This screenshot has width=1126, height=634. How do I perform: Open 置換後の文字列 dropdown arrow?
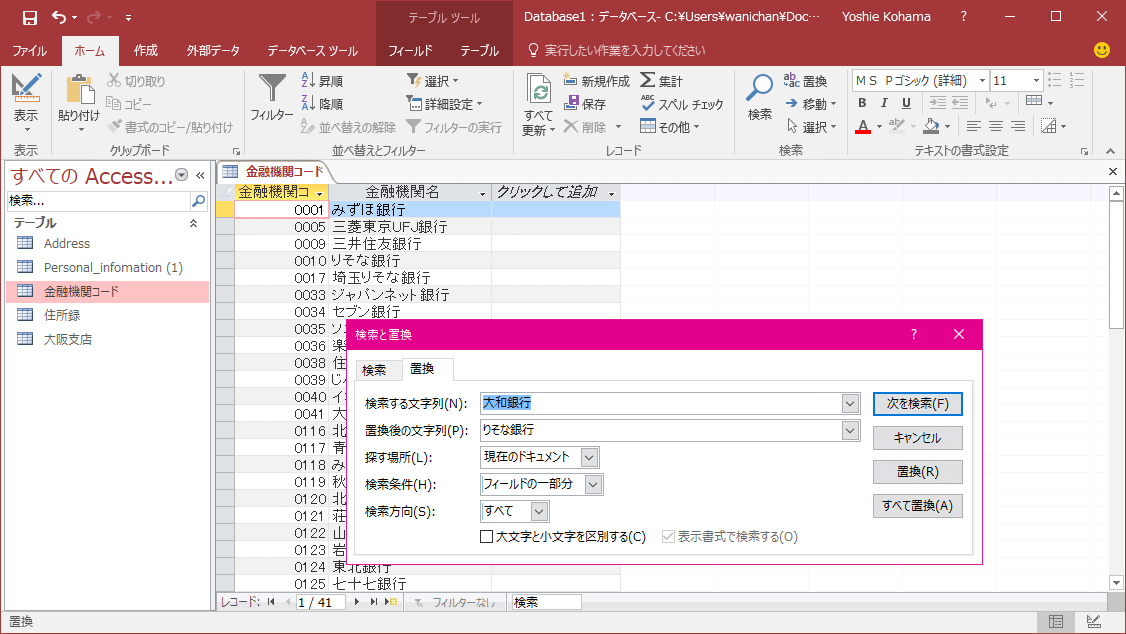(850, 430)
